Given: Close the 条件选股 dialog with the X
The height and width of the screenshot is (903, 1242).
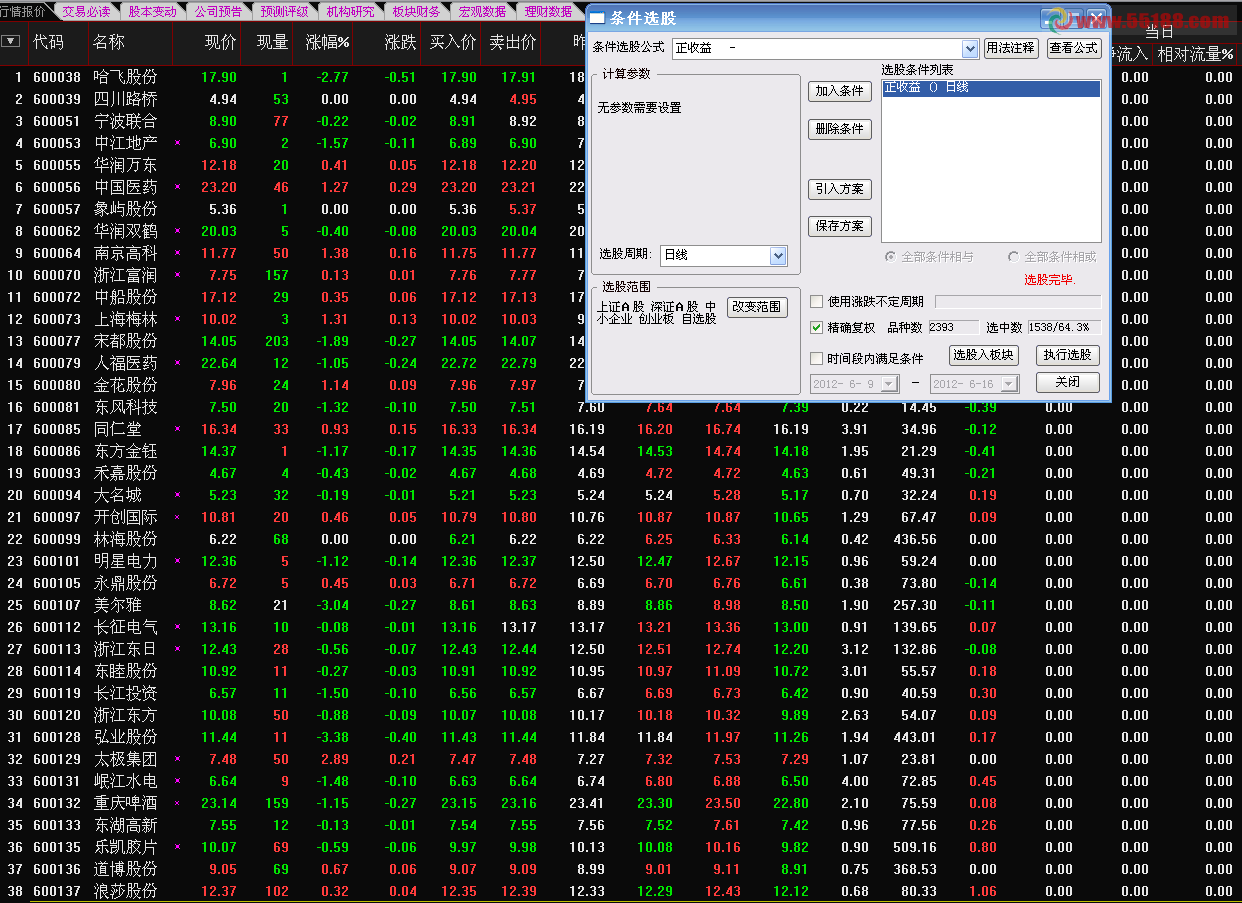Looking at the screenshot, I should [1097, 18].
